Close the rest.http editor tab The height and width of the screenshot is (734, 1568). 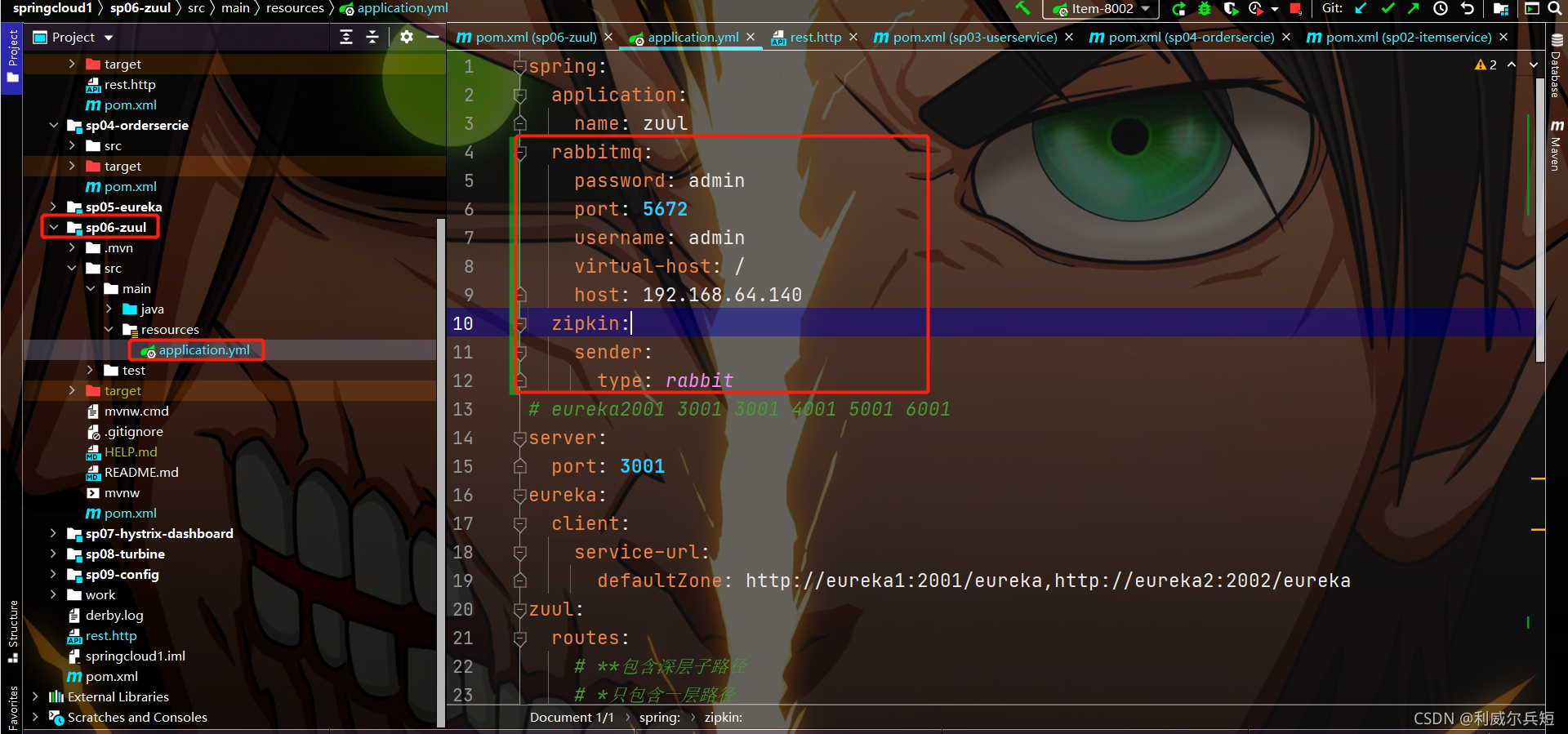[853, 37]
